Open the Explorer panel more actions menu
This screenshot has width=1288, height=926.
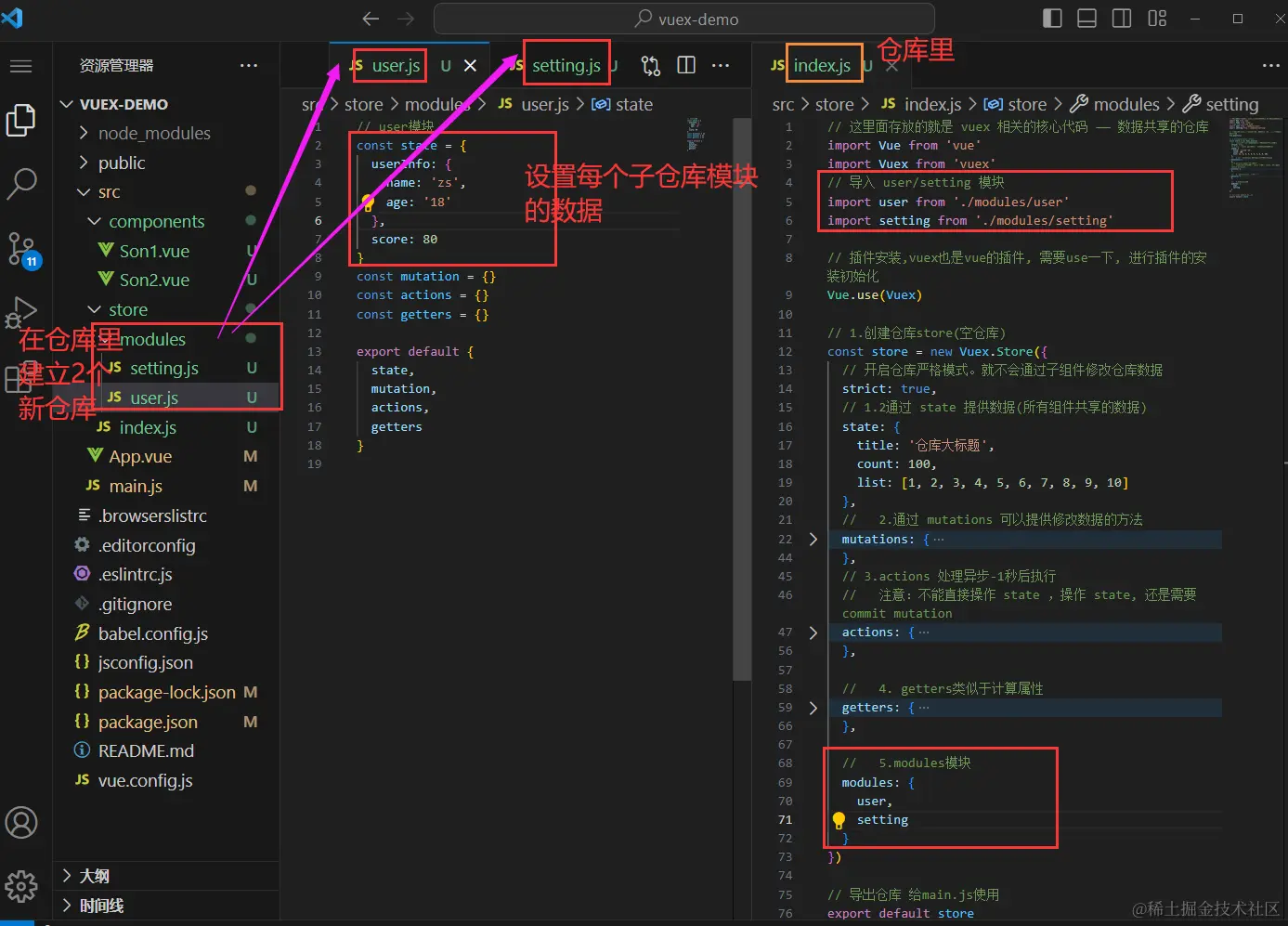pos(249,66)
